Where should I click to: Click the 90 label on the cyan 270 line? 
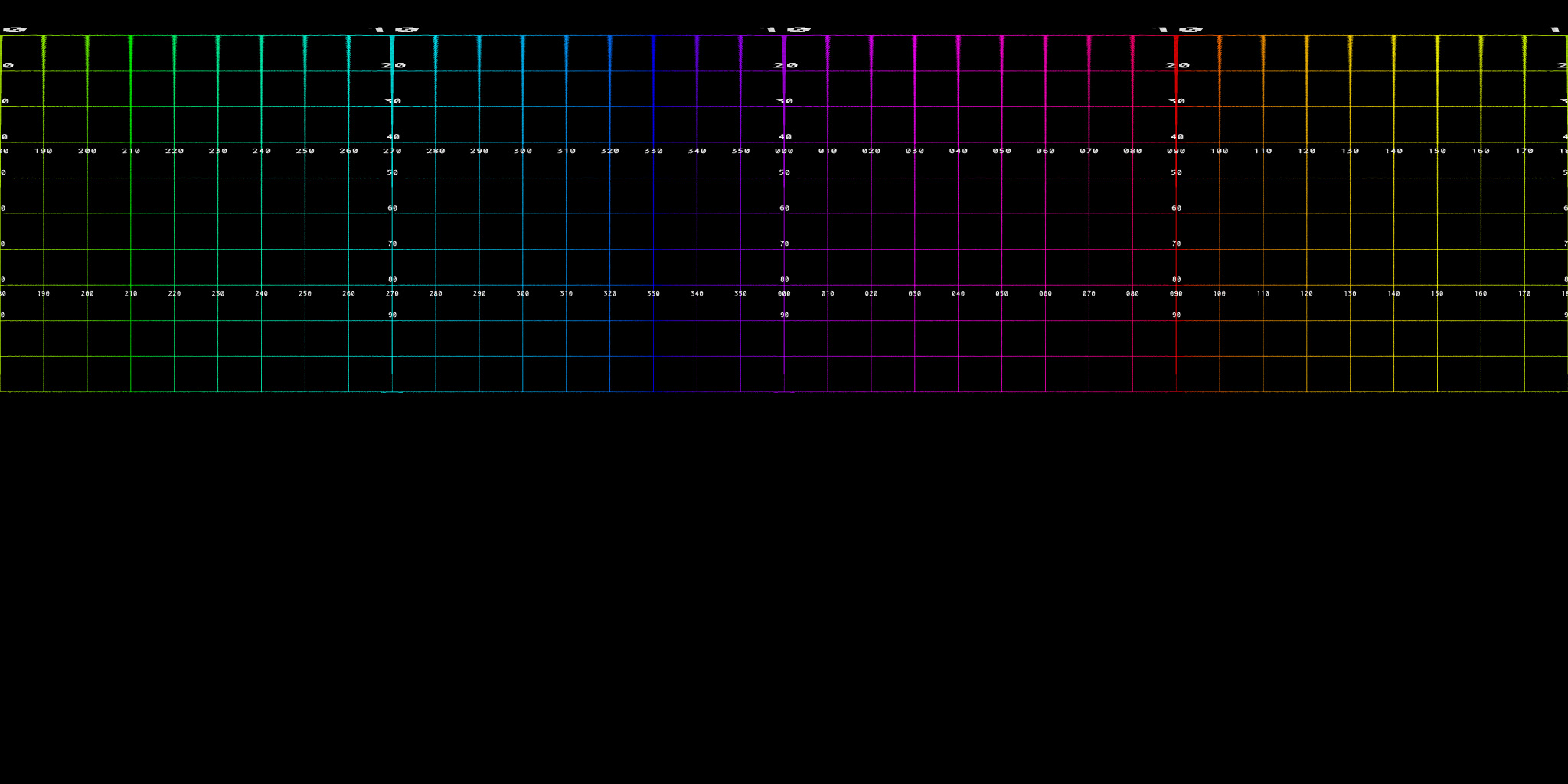click(392, 315)
